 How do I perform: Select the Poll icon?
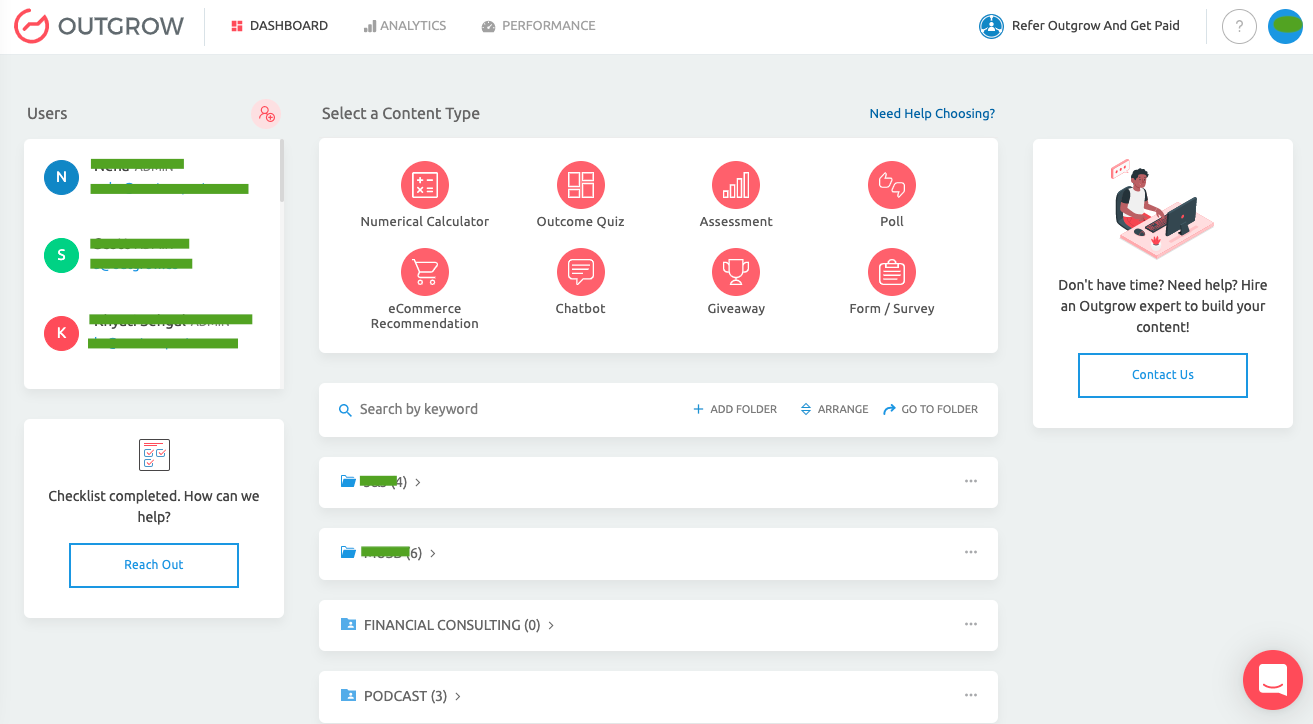click(890, 184)
